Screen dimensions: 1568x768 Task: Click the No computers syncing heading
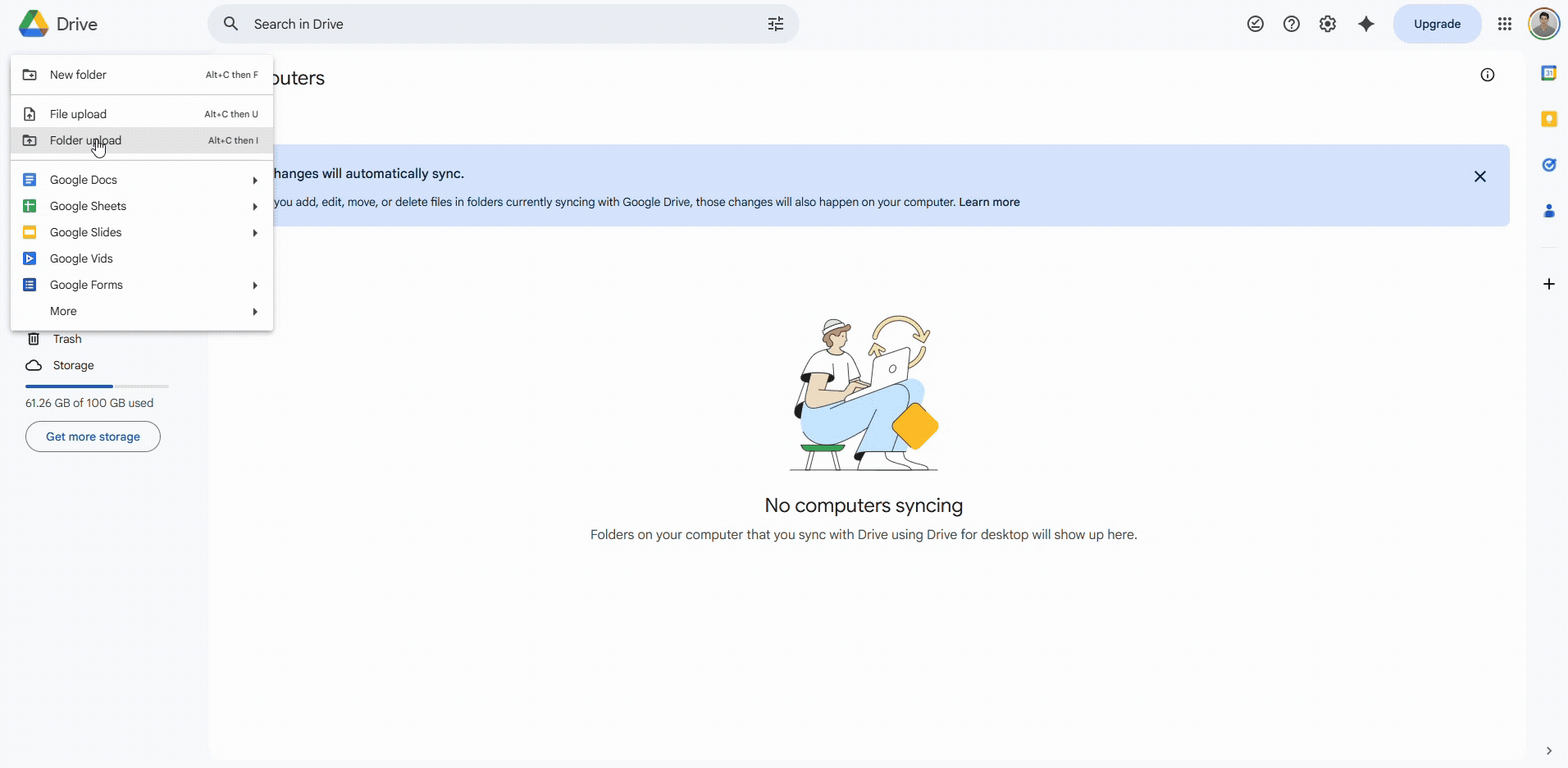(864, 505)
